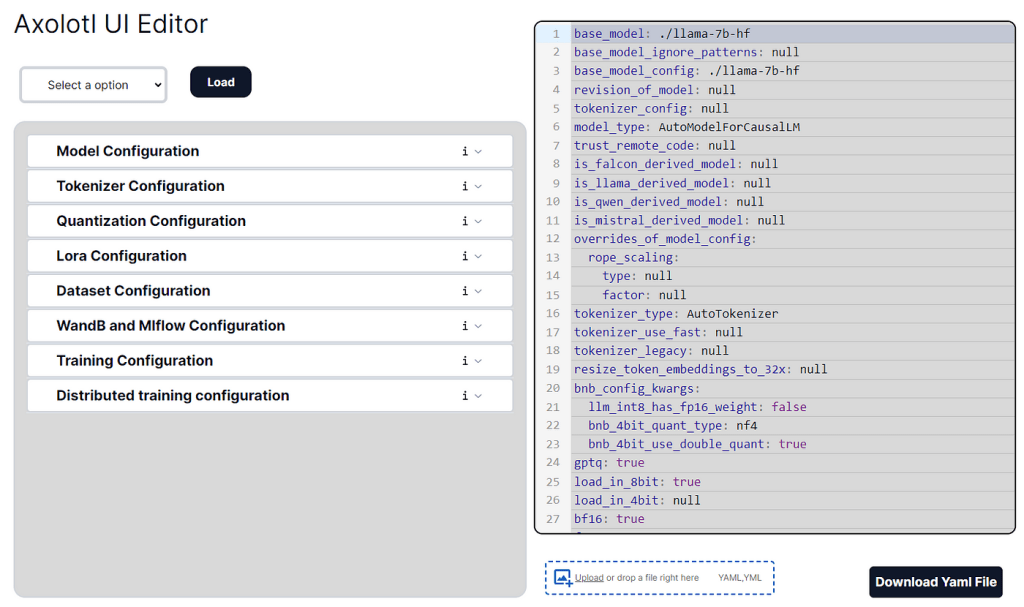Click the upload image icon in drop zone

(563, 578)
